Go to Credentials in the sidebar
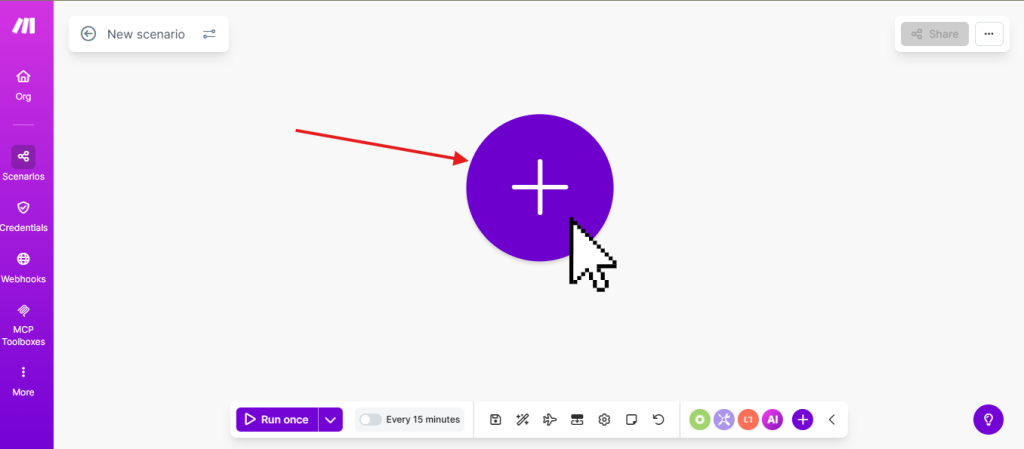The width and height of the screenshot is (1024, 449). pyautogui.click(x=24, y=216)
